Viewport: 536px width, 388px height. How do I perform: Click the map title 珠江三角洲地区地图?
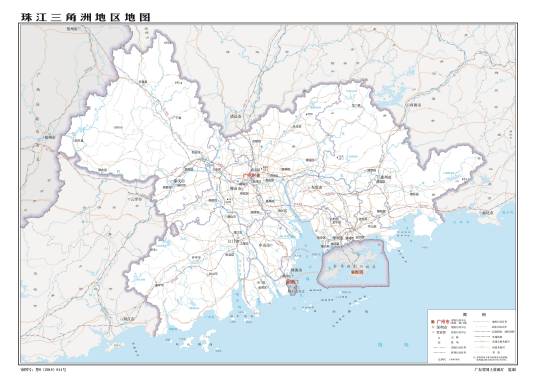click(86, 17)
